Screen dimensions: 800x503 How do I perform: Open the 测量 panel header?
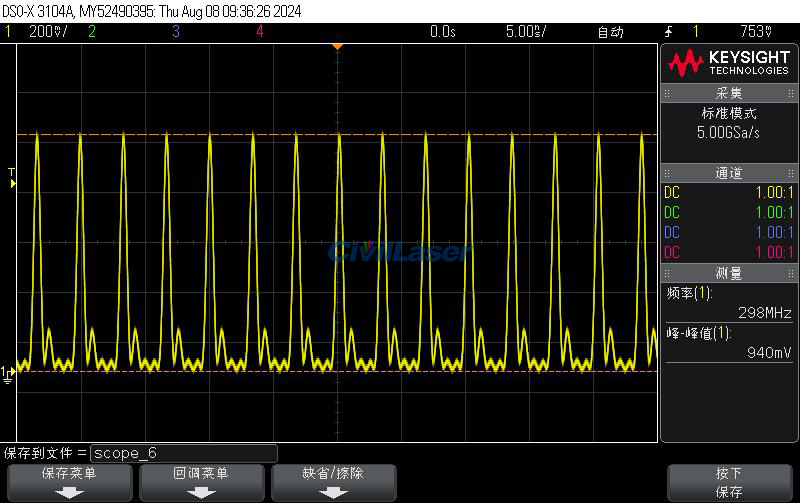point(729,273)
